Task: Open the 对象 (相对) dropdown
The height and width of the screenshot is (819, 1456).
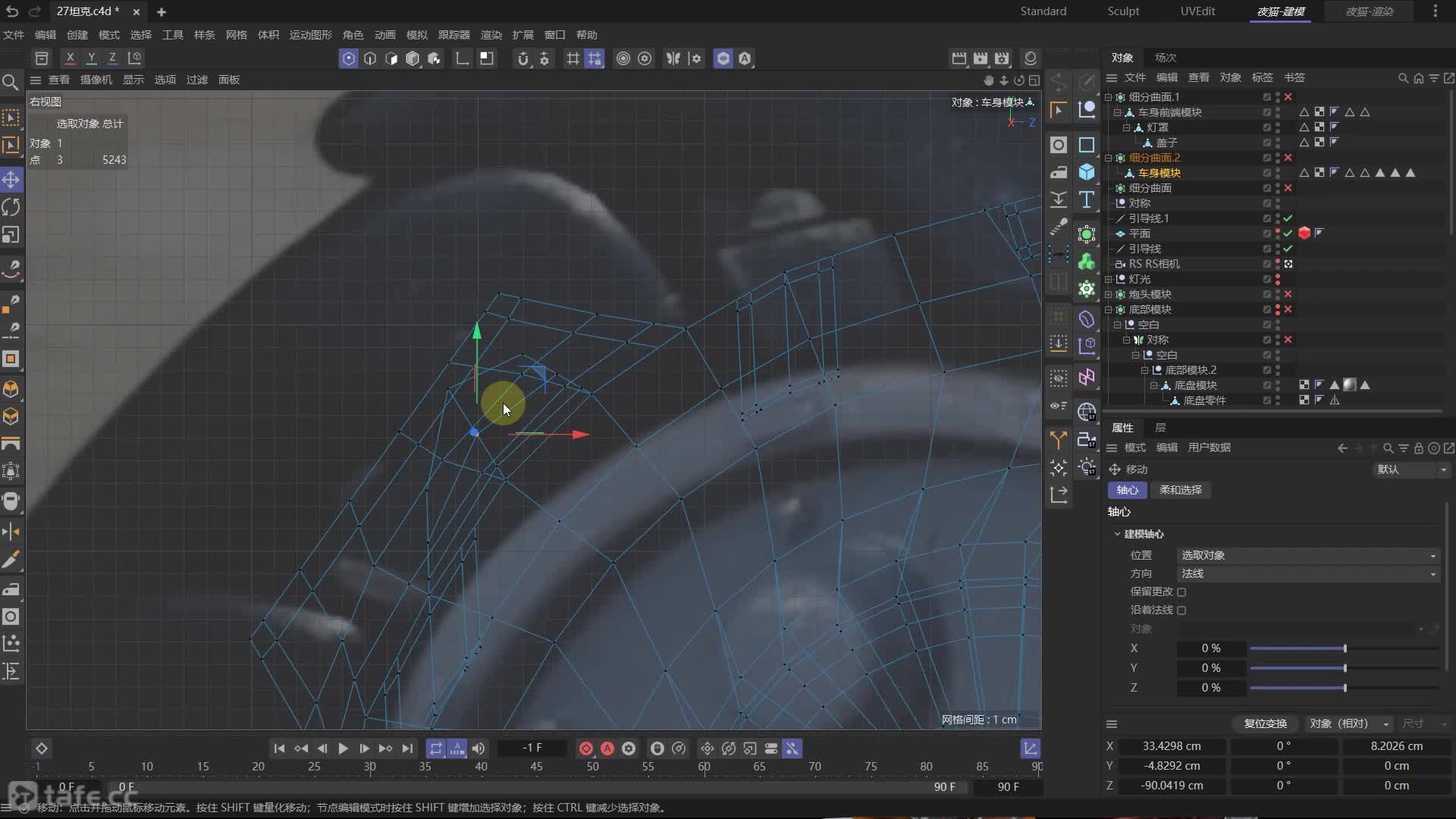Action: pyautogui.click(x=1348, y=723)
